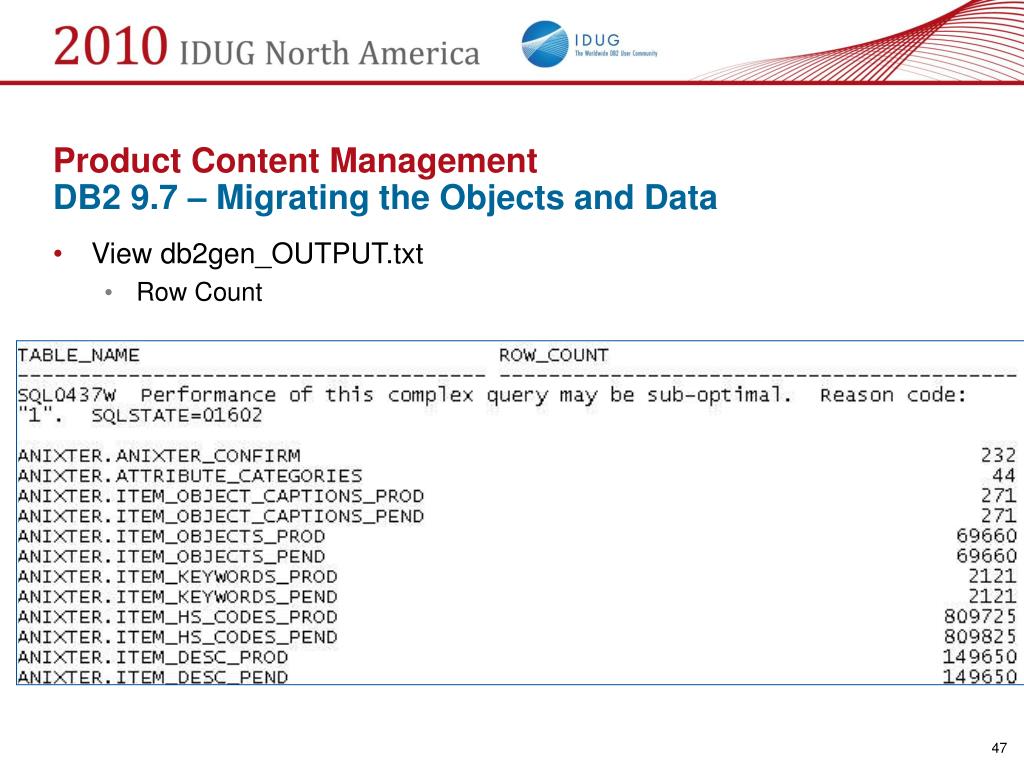
Task: Click the 'View db2gen_OUTPUT.txt' bullet
Action: 257,253
